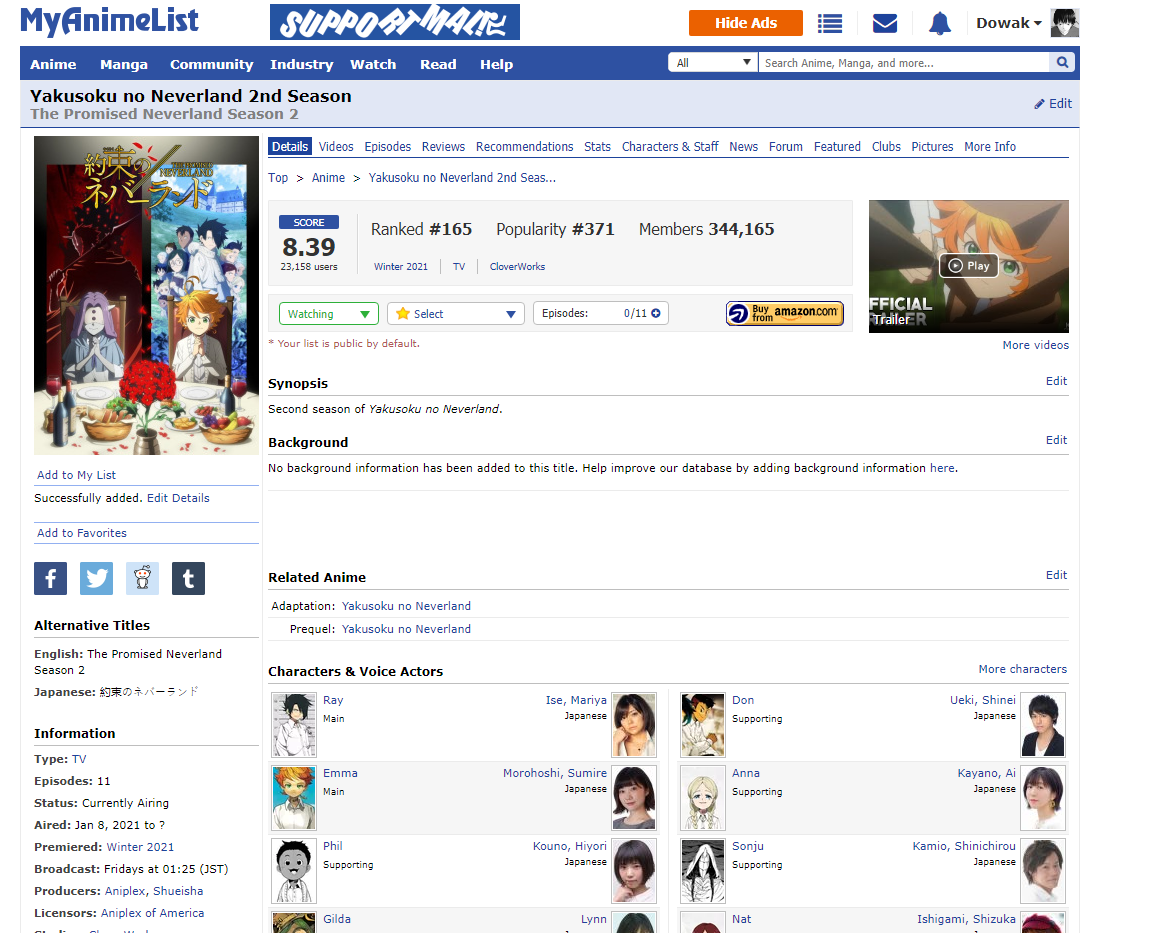Open the Community menu

(x=212, y=64)
